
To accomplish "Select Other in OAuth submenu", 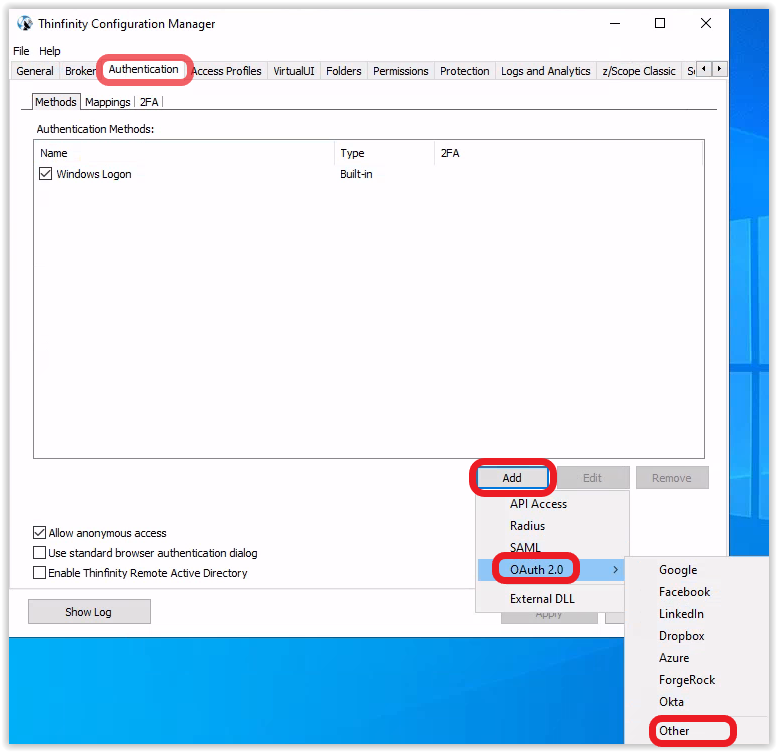I will coord(697,731).
